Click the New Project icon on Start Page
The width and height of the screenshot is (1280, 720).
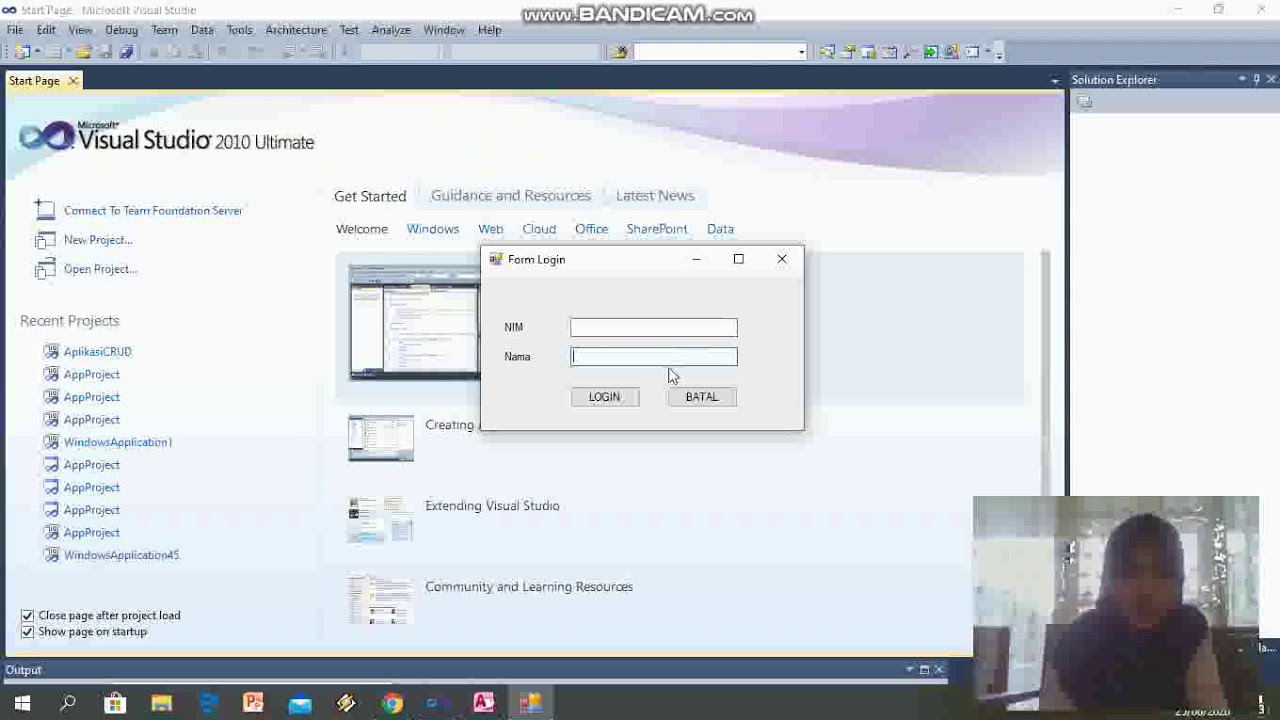(x=44, y=240)
